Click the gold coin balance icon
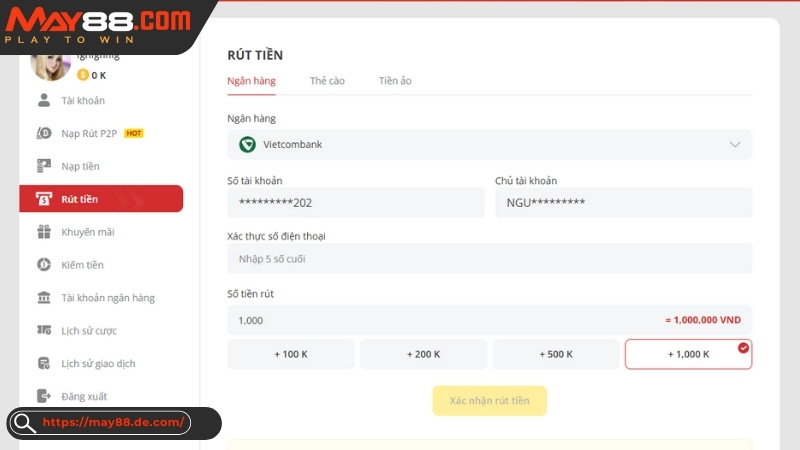 click(83, 75)
